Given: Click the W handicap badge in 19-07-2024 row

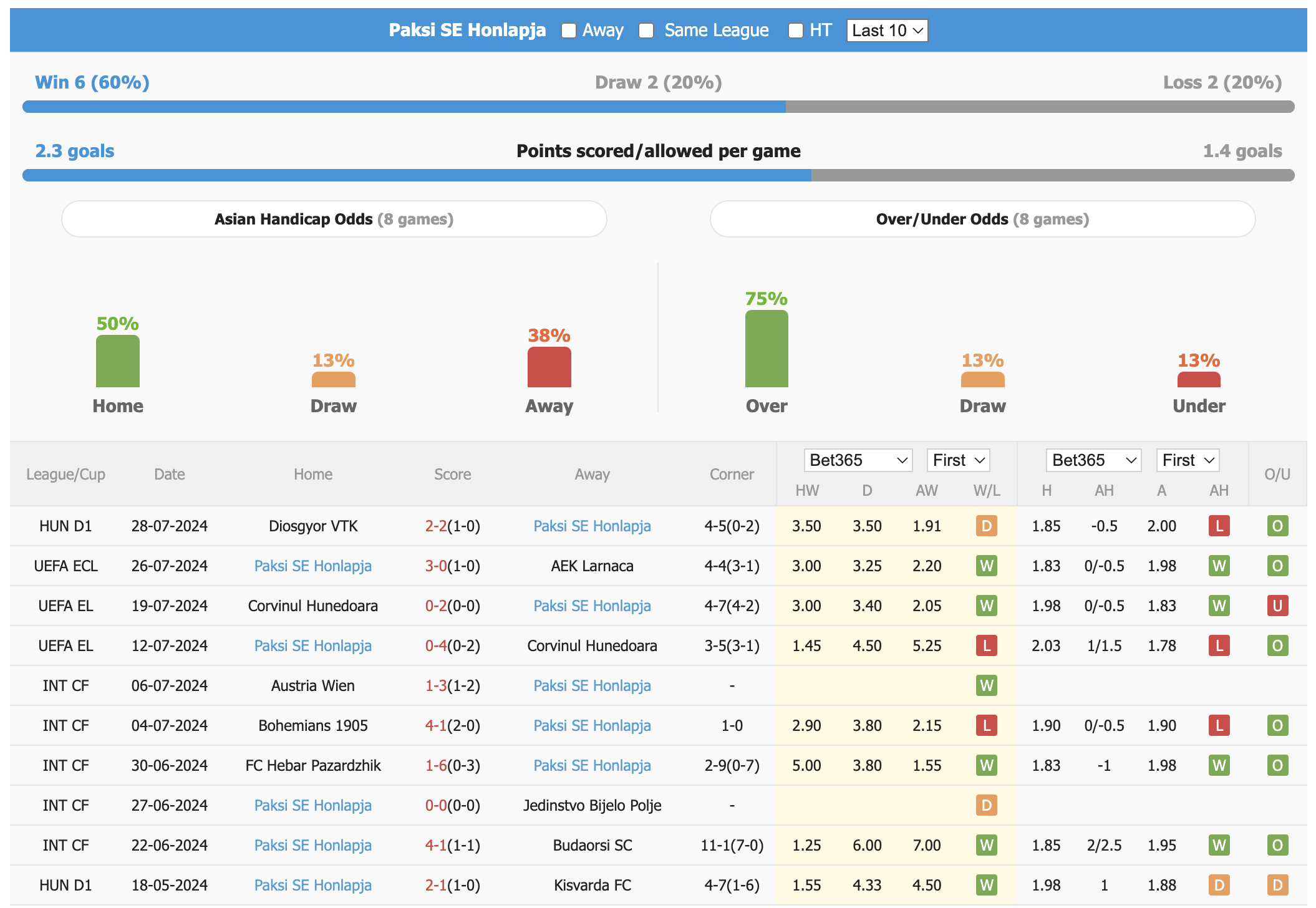Looking at the screenshot, I should tap(1219, 606).
